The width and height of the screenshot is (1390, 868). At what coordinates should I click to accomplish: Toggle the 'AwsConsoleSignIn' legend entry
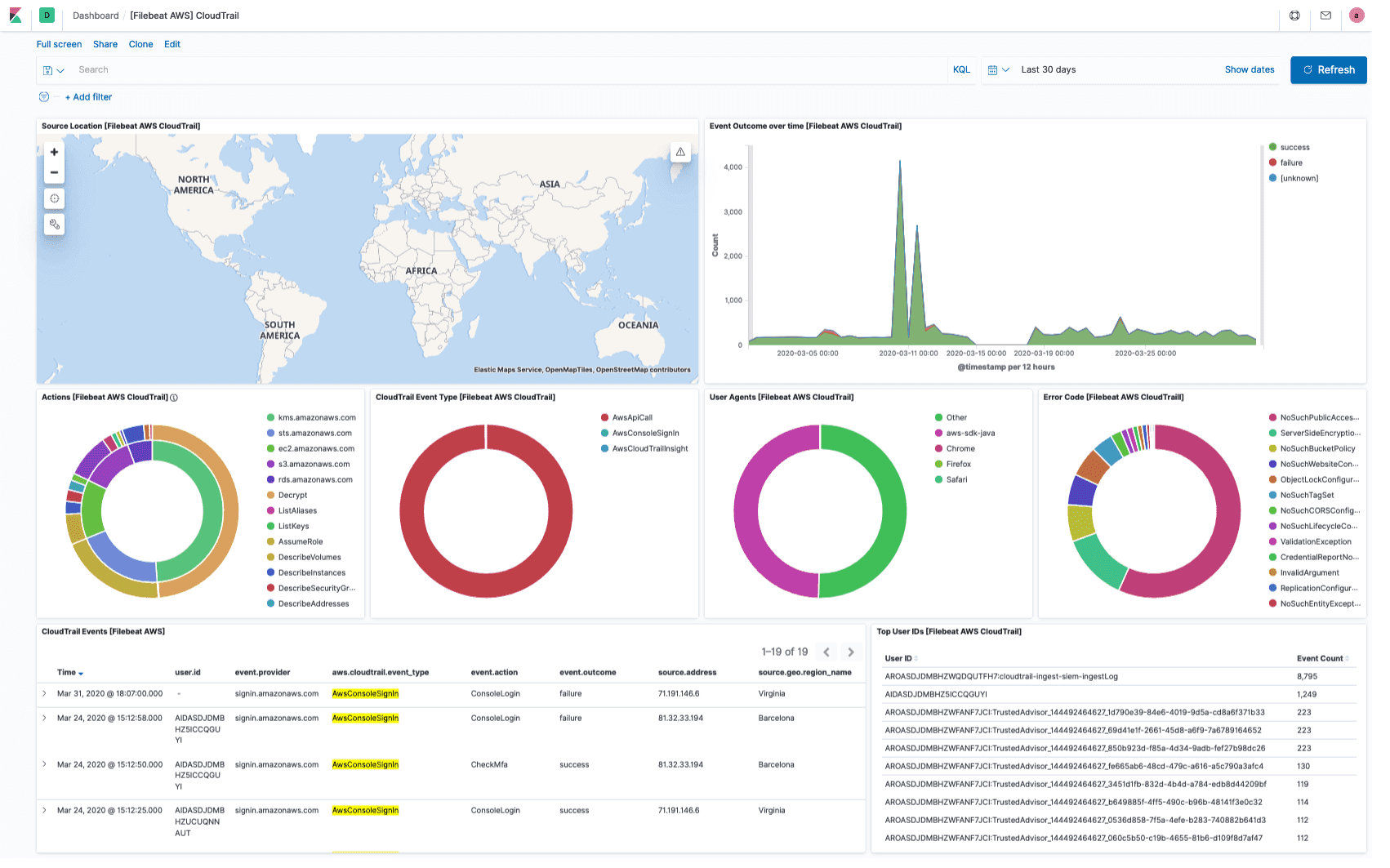(x=645, y=434)
